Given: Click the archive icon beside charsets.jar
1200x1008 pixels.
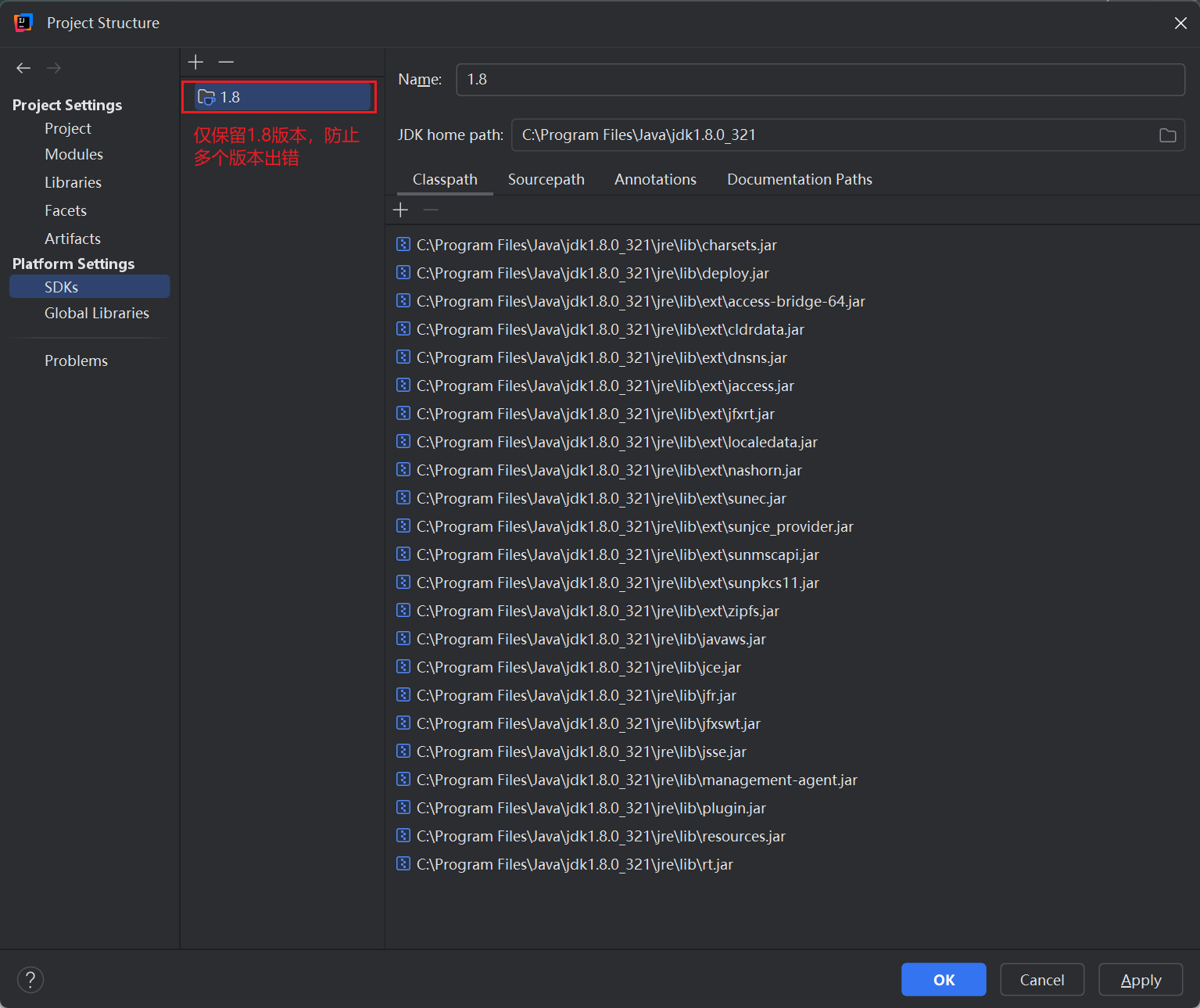Looking at the screenshot, I should tap(403, 245).
